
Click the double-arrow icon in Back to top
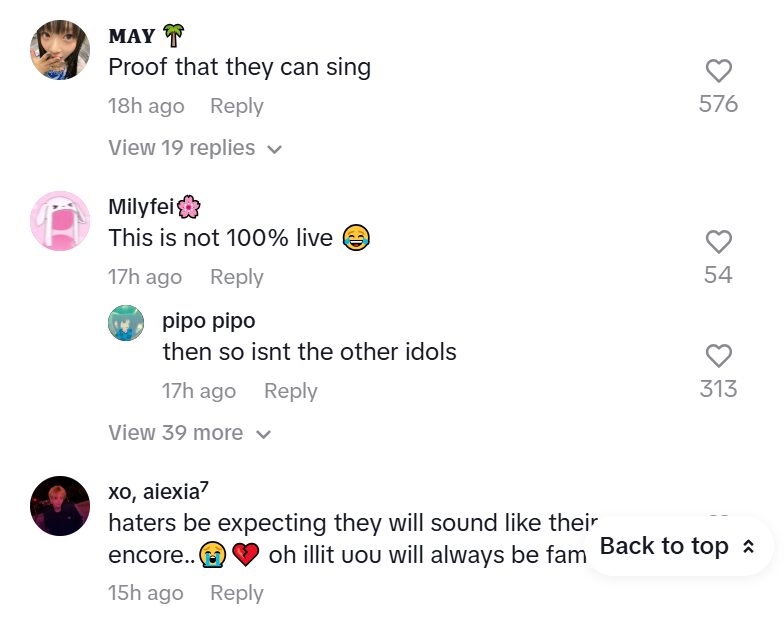[747, 547]
